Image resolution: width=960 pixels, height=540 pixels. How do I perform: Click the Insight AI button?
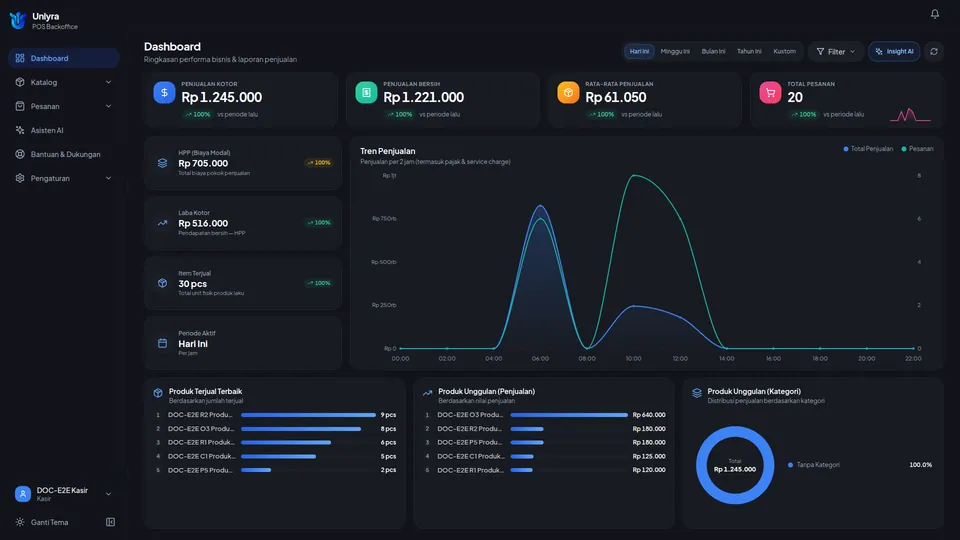(894, 51)
